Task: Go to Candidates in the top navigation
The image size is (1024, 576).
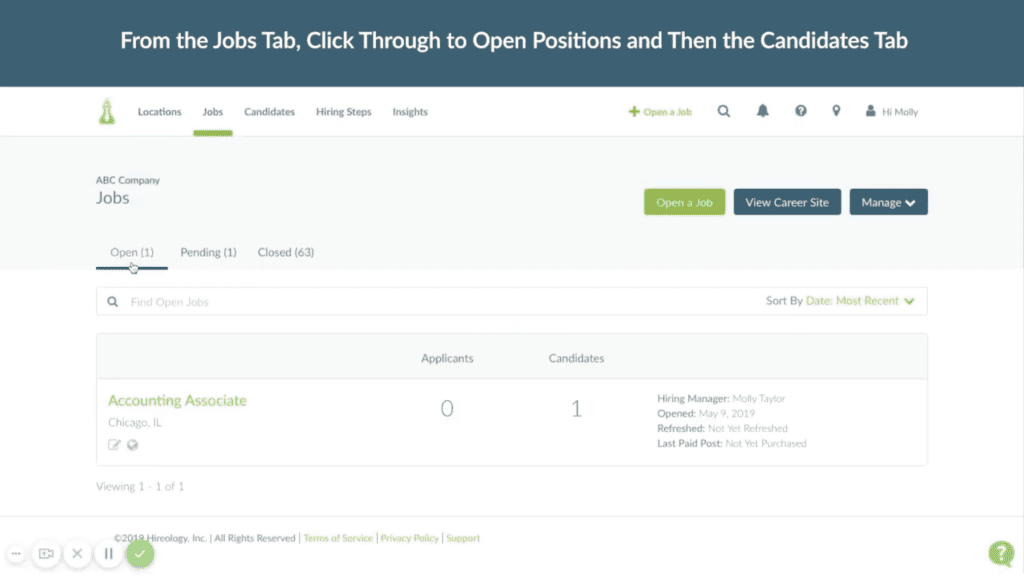Action: [269, 112]
